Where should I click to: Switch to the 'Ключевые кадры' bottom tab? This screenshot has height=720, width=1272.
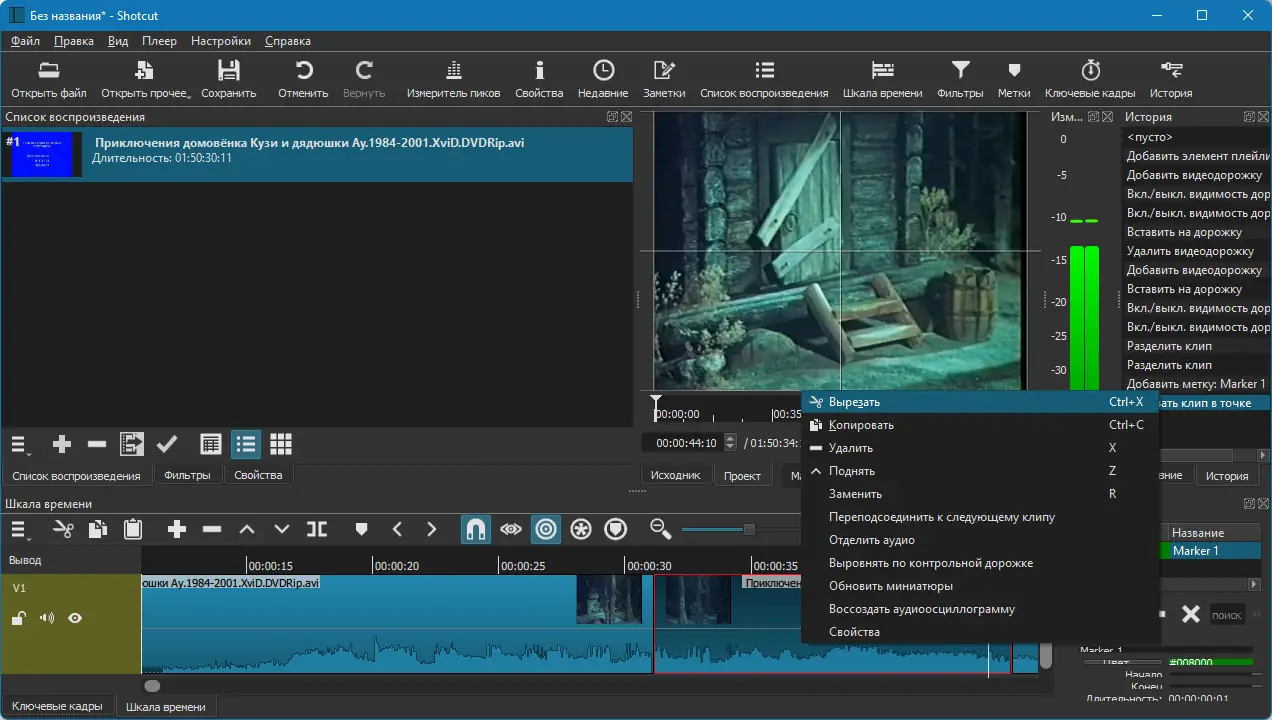click(x=57, y=706)
